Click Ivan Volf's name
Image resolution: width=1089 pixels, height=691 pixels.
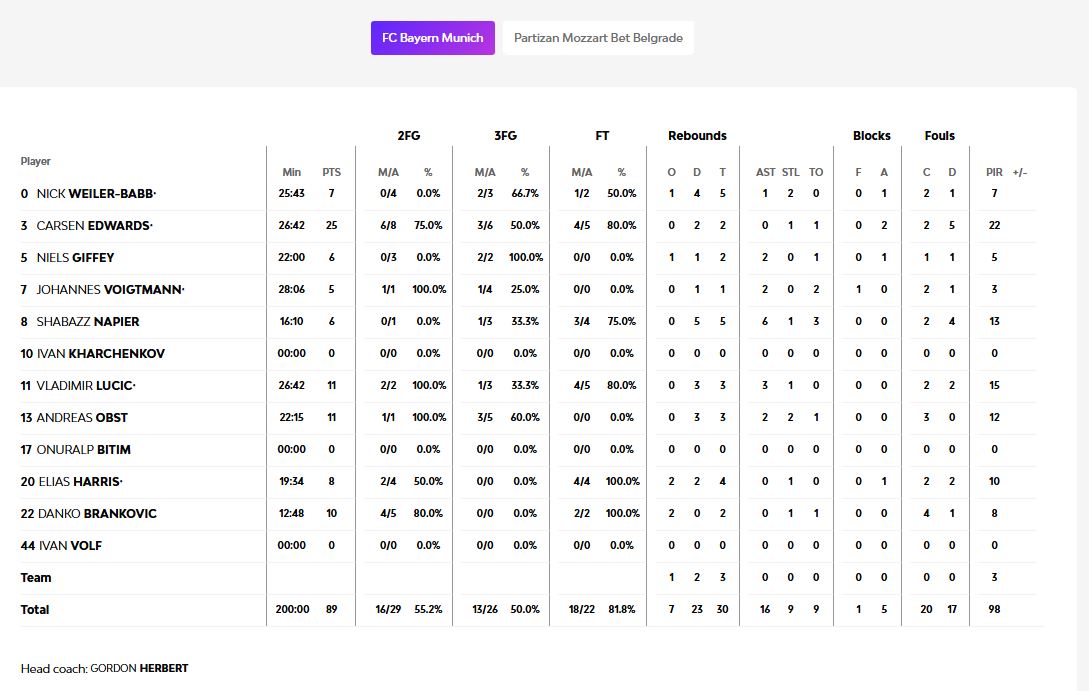[x=70, y=546]
